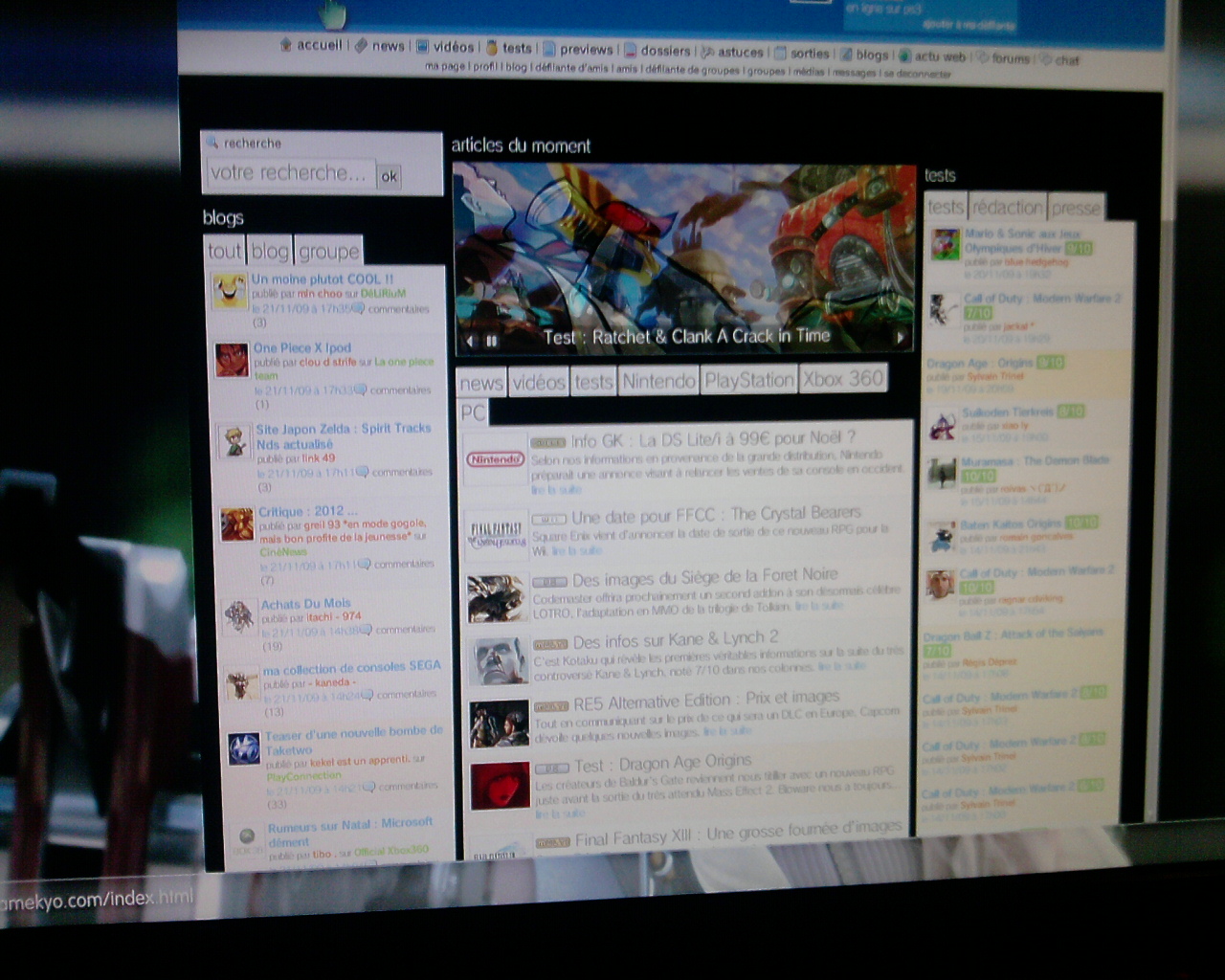Screen dimensions: 1225x980
Task: Open blog post 'Achats Du Mois'
Action: (x=306, y=604)
